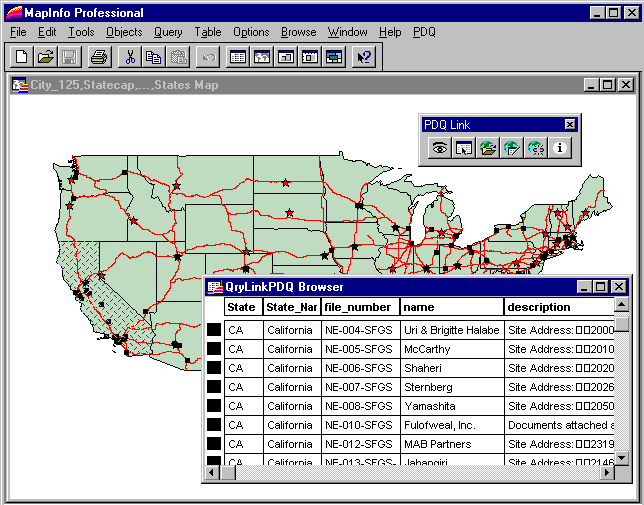Click the globe-gear icon in PDQ Link

(x=536, y=147)
